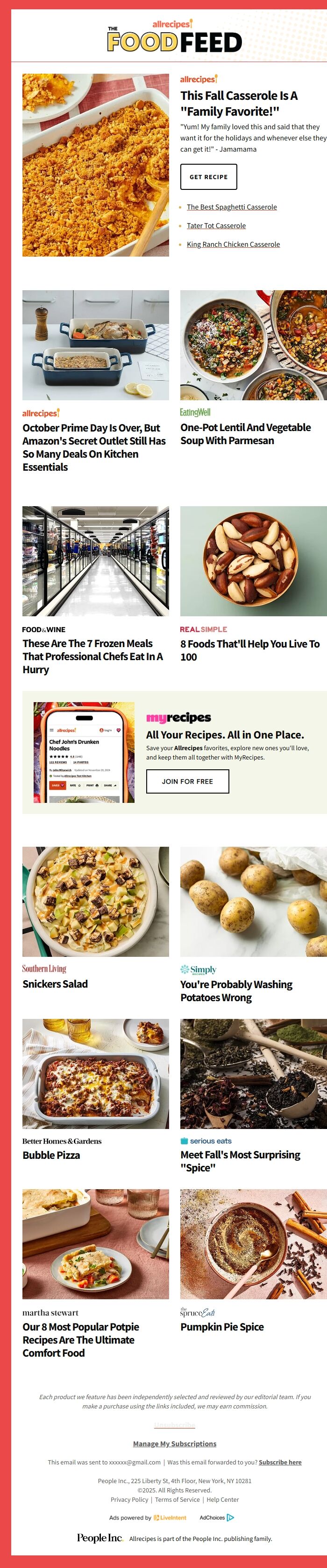The height and width of the screenshot is (1568, 327).
Task: Click the Food & Wine brand logo
Action: [44, 629]
